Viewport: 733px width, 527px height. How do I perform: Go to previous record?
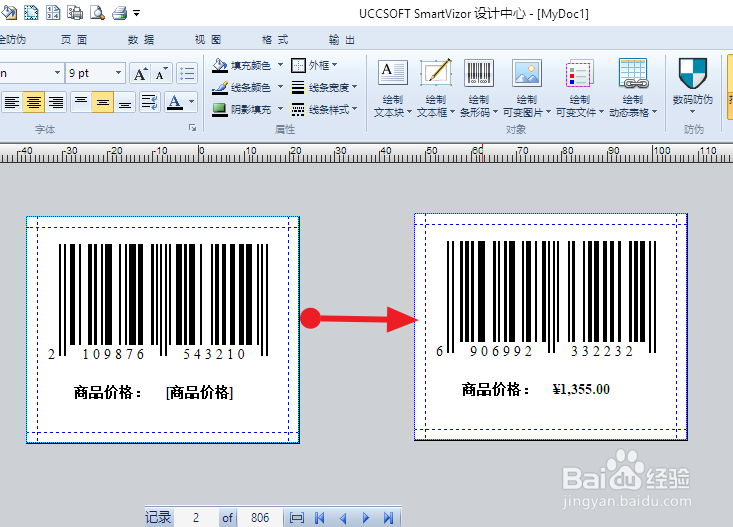click(x=343, y=518)
